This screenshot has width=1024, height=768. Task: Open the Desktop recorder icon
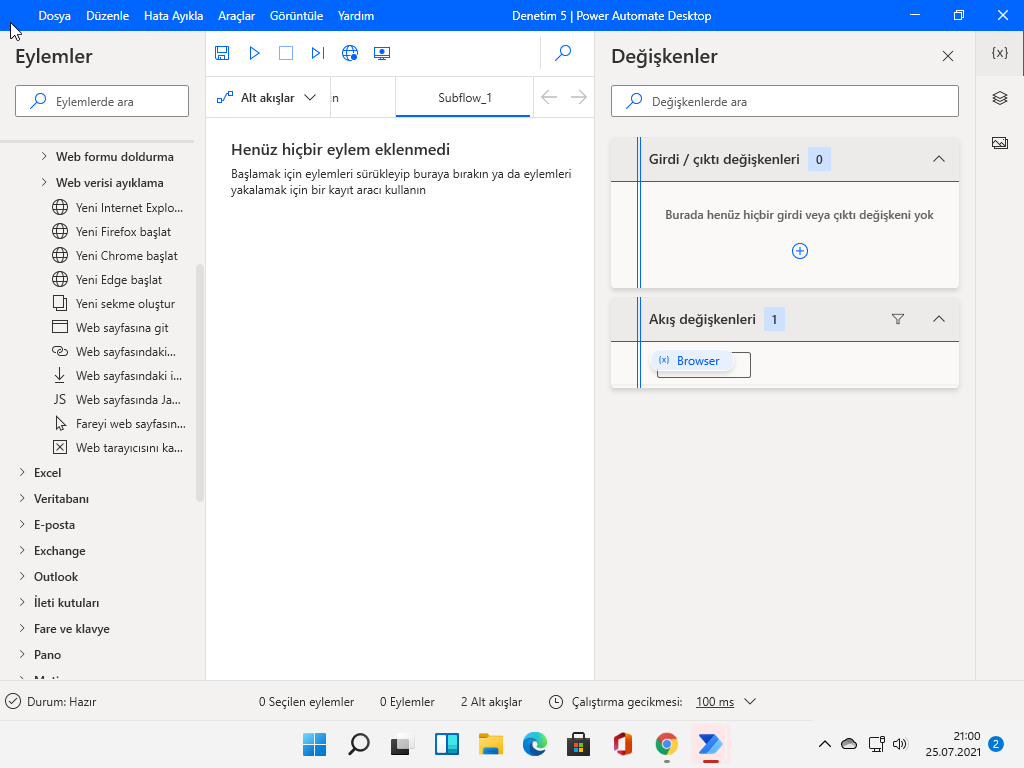click(381, 53)
